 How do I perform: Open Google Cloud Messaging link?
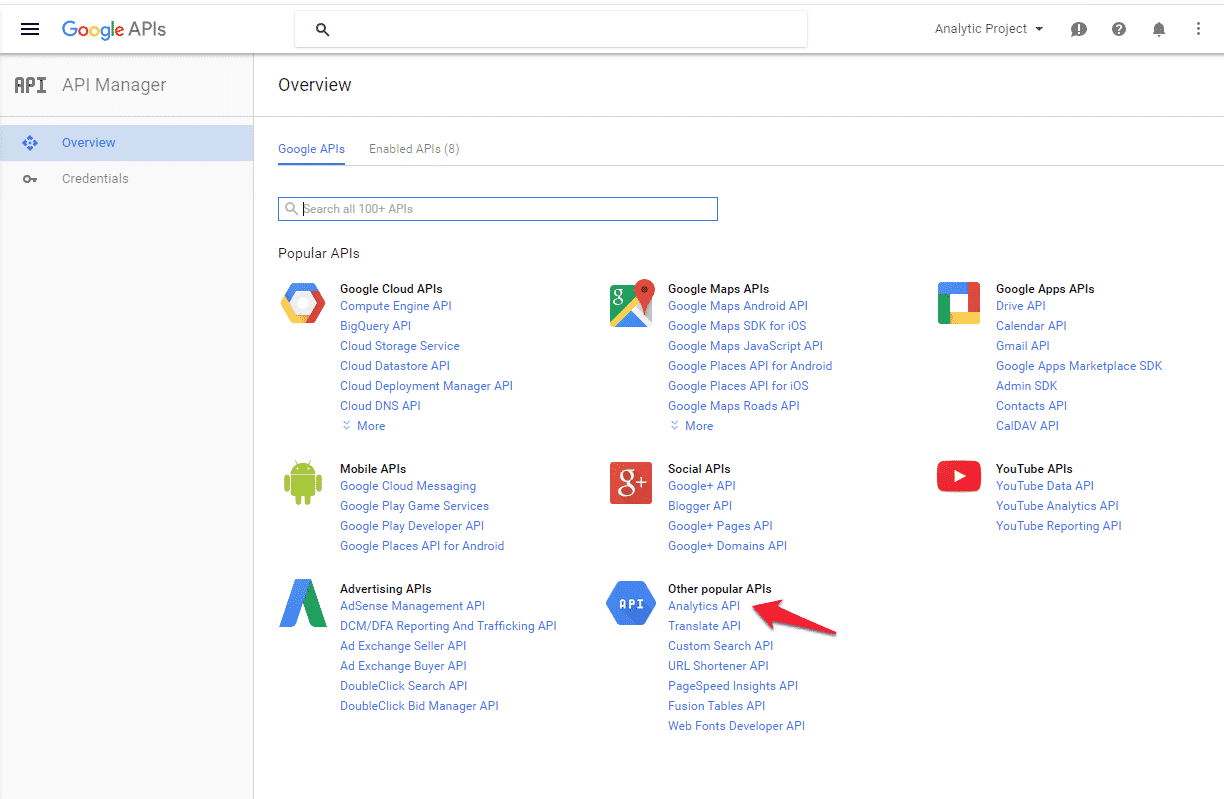(408, 486)
